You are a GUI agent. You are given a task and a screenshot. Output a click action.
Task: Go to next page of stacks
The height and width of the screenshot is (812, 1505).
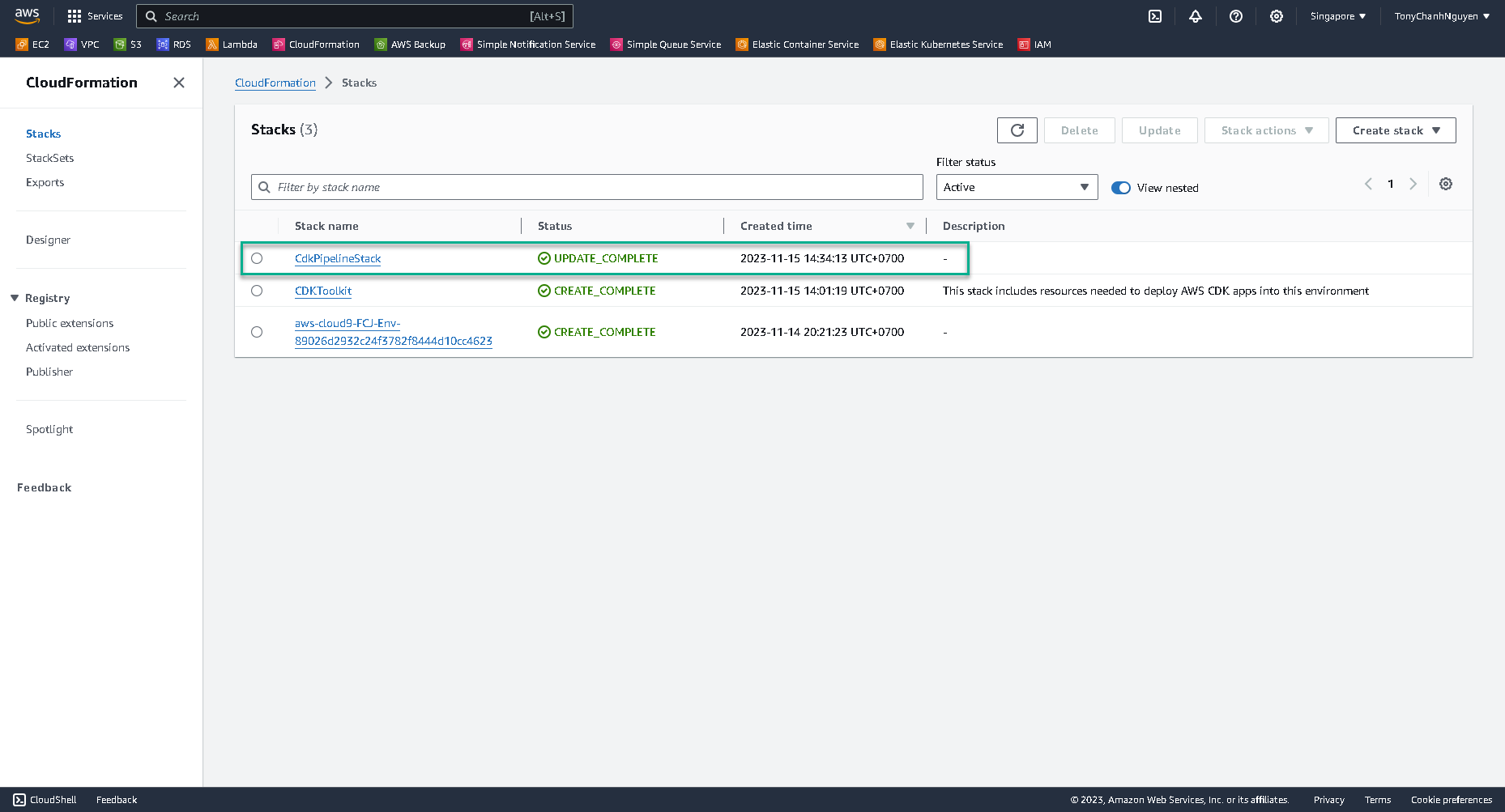coord(1413,184)
